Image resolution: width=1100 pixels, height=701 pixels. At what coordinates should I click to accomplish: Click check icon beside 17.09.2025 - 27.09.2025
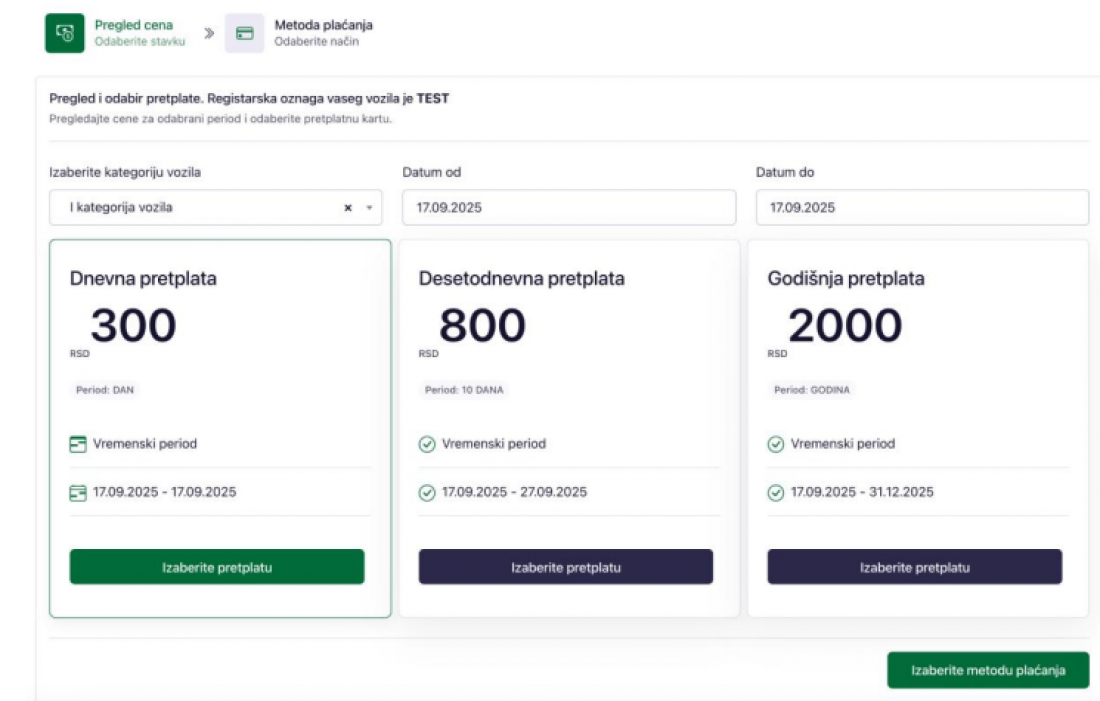pyautogui.click(x=427, y=492)
